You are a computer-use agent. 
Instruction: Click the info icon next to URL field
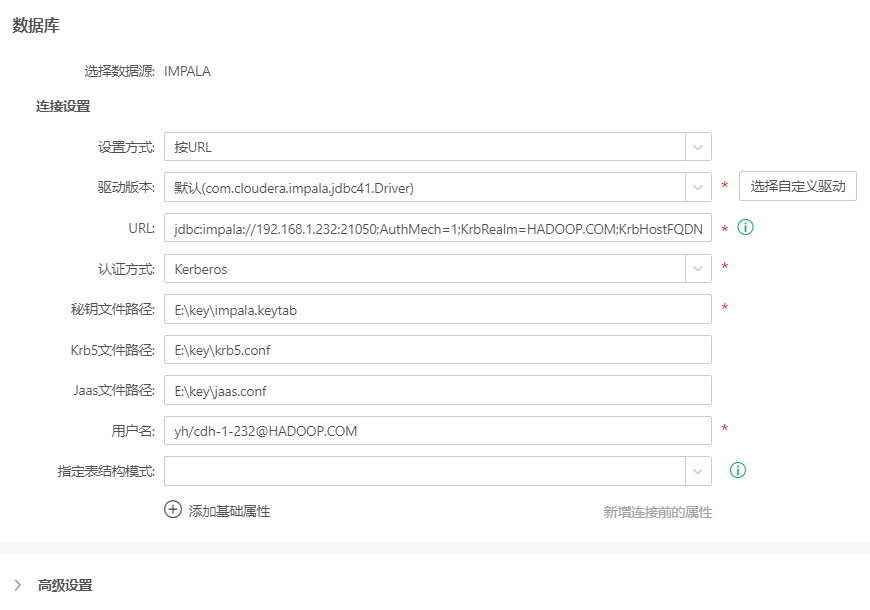point(745,228)
